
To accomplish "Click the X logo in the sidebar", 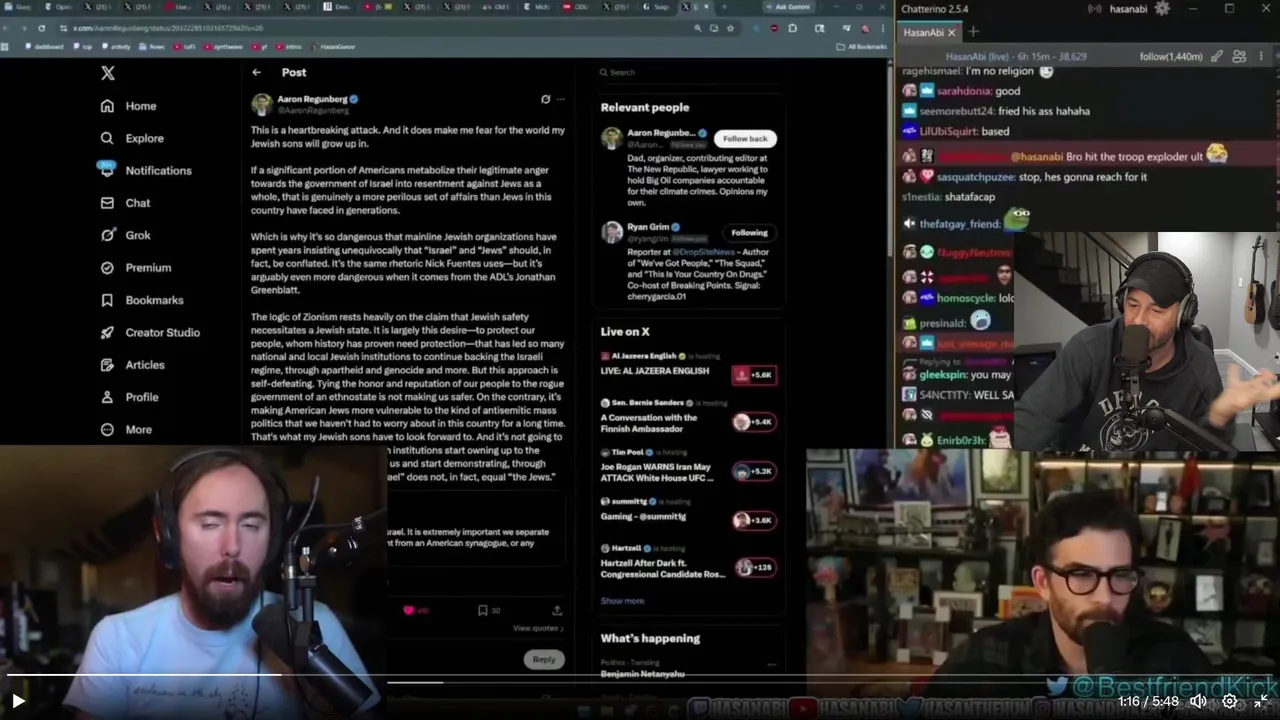I will tap(108, 73).
